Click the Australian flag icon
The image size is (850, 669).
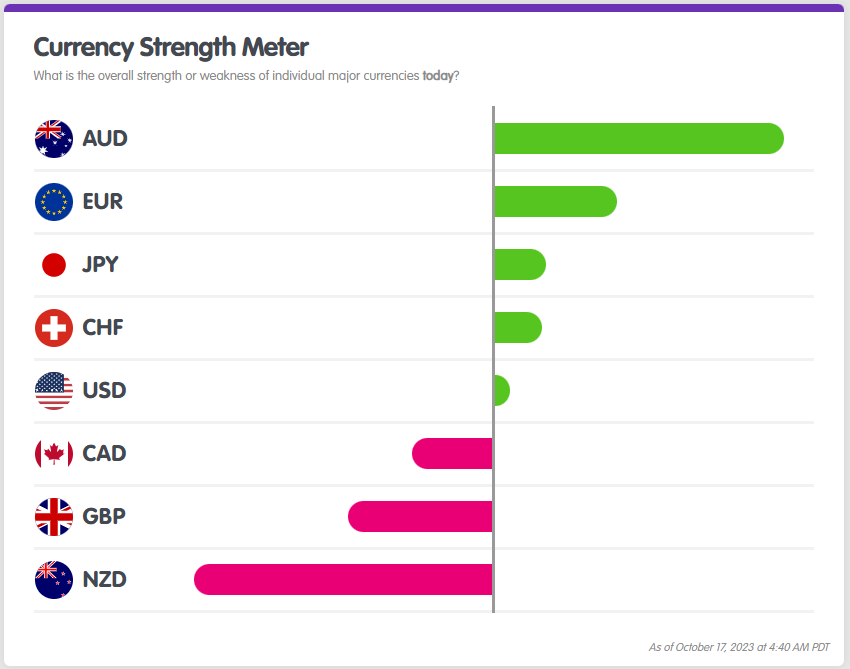click(54, 139)
